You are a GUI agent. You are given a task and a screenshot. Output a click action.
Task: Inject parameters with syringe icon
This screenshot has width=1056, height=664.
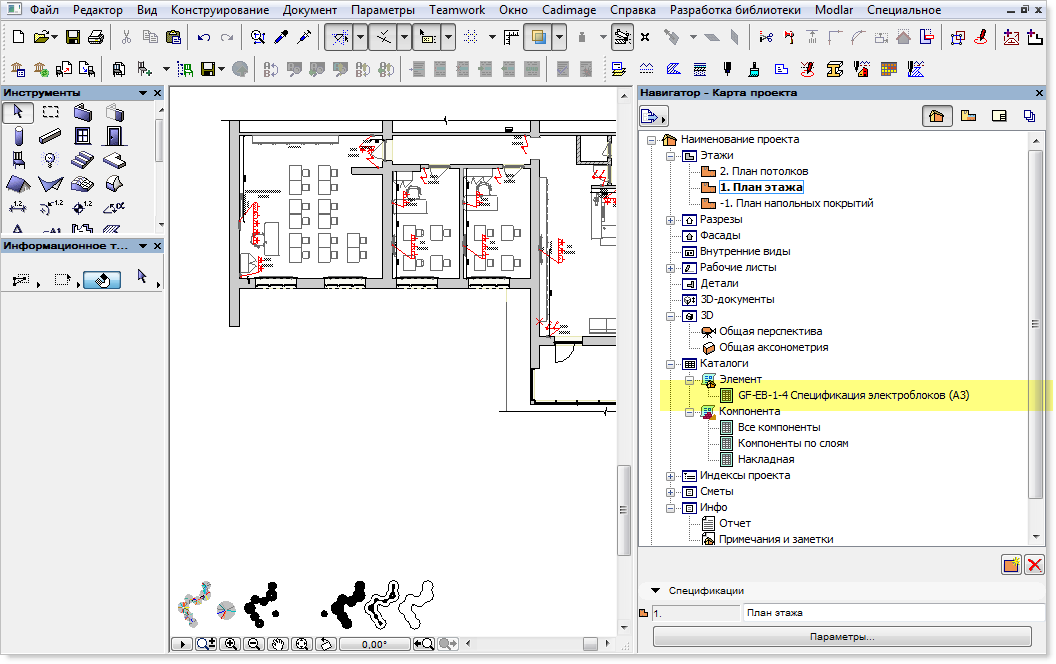click(x=304, y=37)
